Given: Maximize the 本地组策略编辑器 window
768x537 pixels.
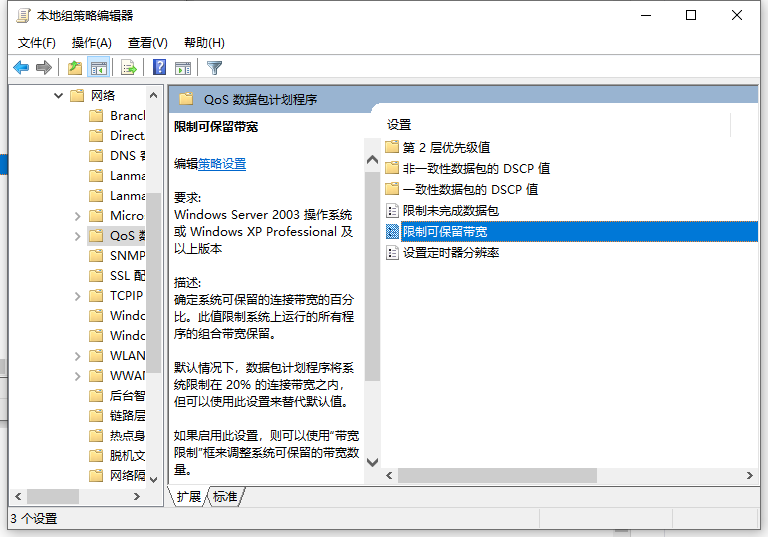Looking at the screenshot, I should click(691, 15).
